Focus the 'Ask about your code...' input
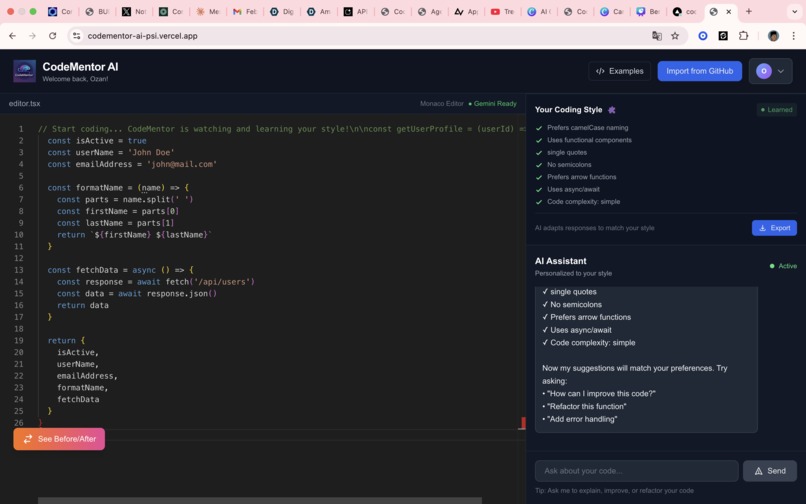The image size is (806, 504). coord(636,471)
